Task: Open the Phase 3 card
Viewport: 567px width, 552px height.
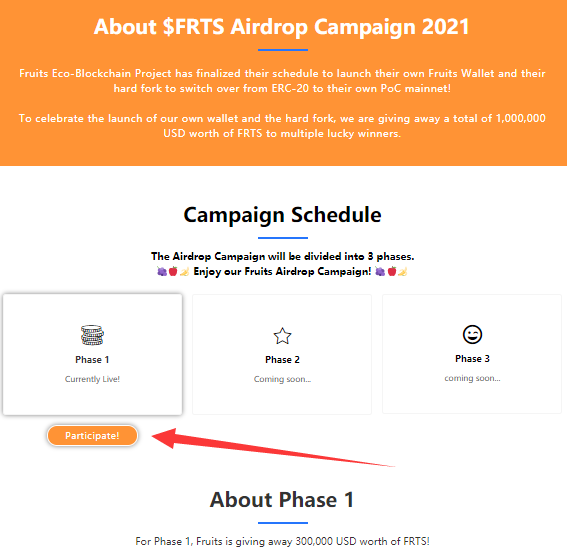Action: click(x=472, y=354)
